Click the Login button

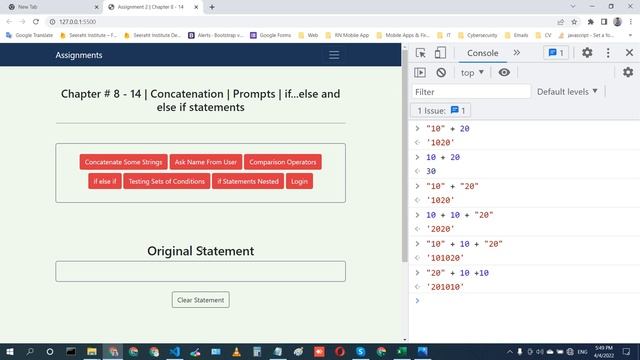coord(299,181)
